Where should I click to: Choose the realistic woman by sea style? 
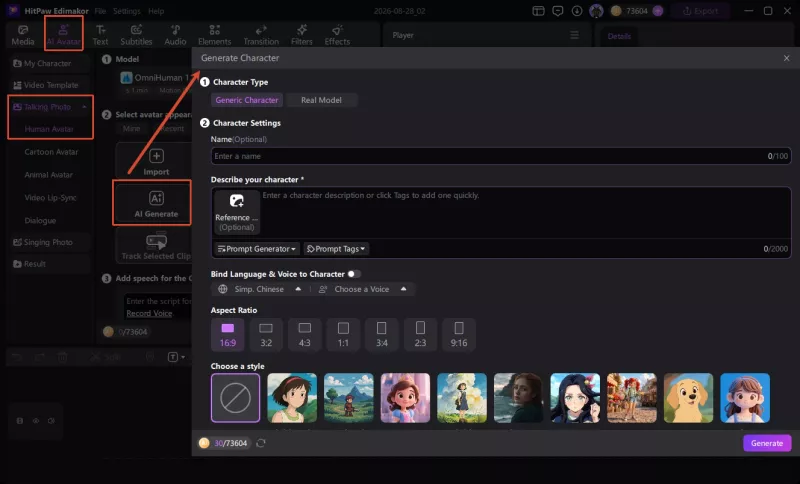click(518, 398)
